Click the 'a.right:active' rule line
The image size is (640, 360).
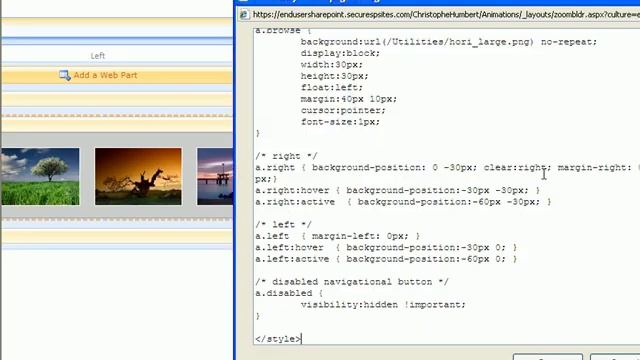pyautogui.click(x=403, y=202)
